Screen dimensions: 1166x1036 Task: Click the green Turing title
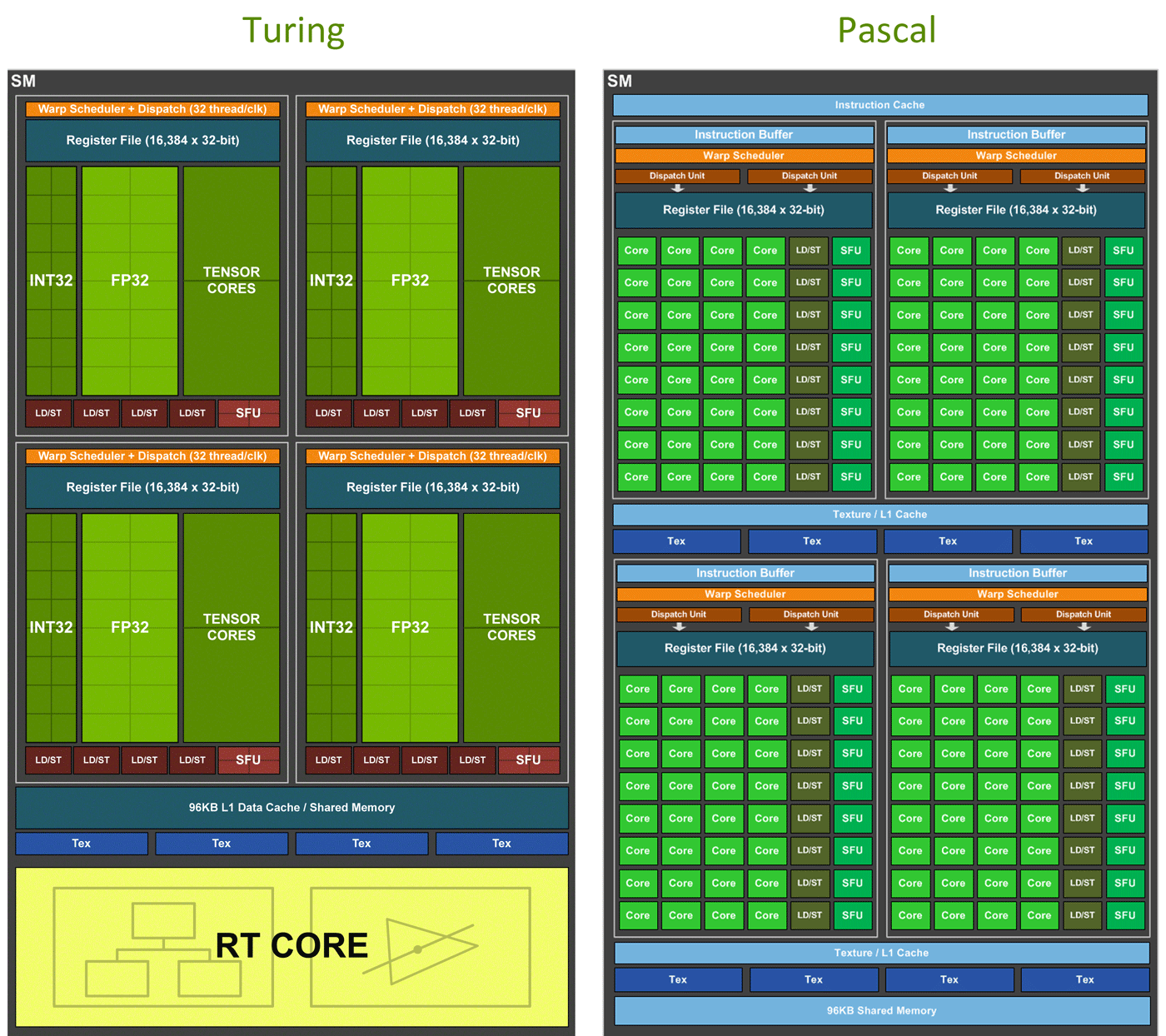coord(293,31)
